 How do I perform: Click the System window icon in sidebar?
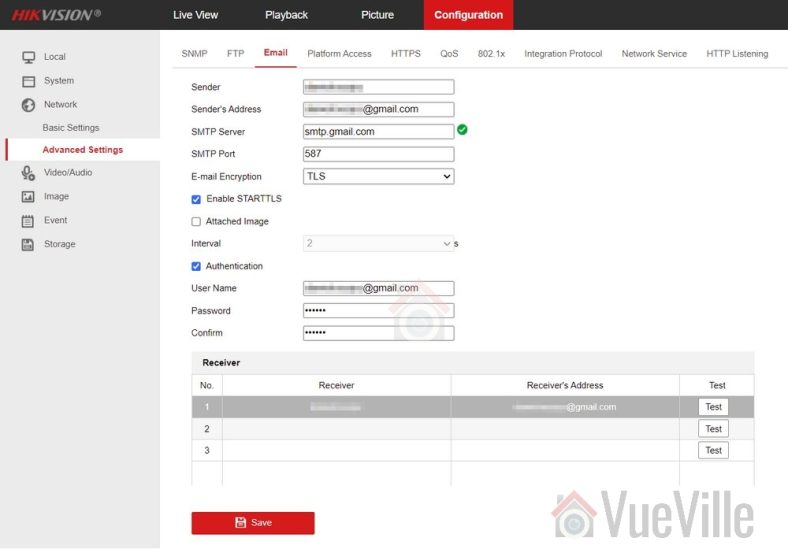tap(29, 81)
